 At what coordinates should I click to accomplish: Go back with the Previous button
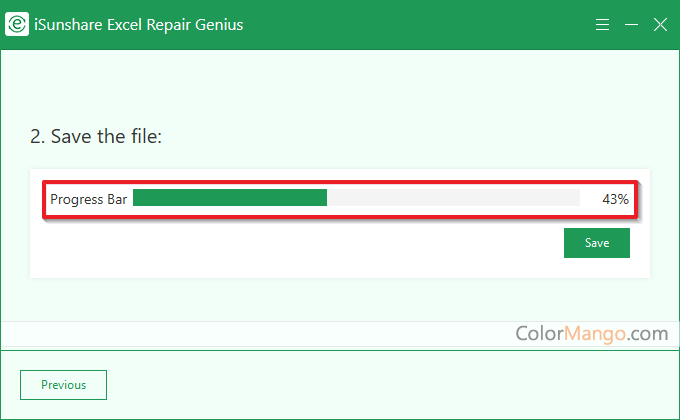coord(63,385)
